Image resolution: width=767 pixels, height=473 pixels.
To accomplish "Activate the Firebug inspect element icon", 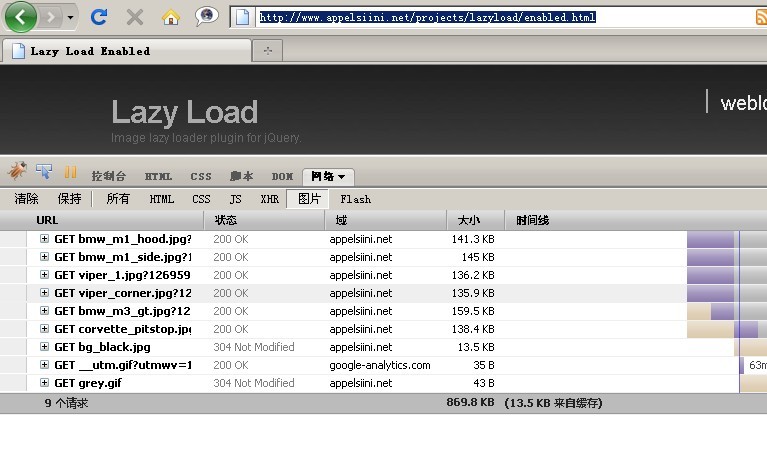I will tap(44, 172).
